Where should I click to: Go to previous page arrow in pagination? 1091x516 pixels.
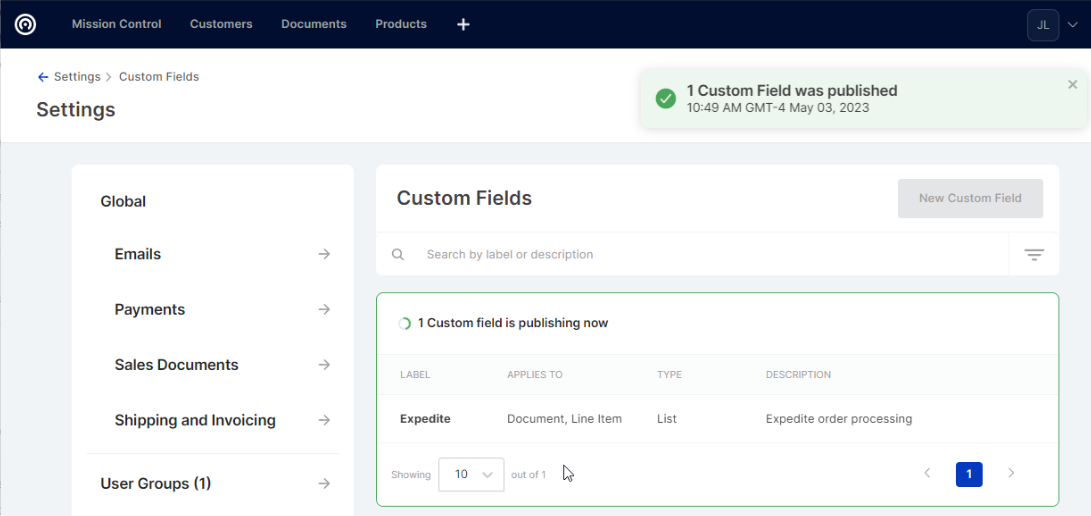(x=927, y=473)
